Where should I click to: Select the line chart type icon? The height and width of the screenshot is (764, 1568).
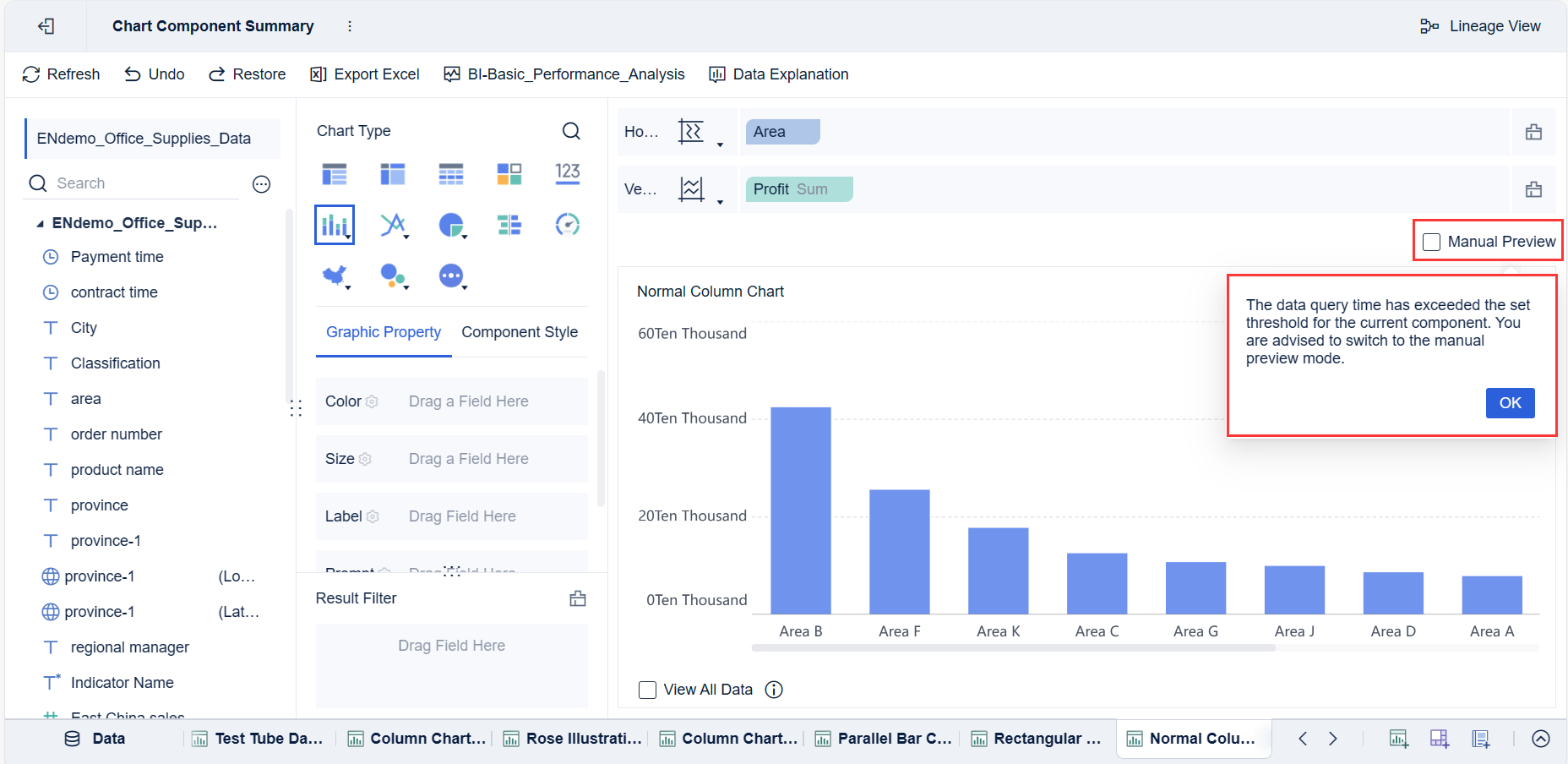393,225
